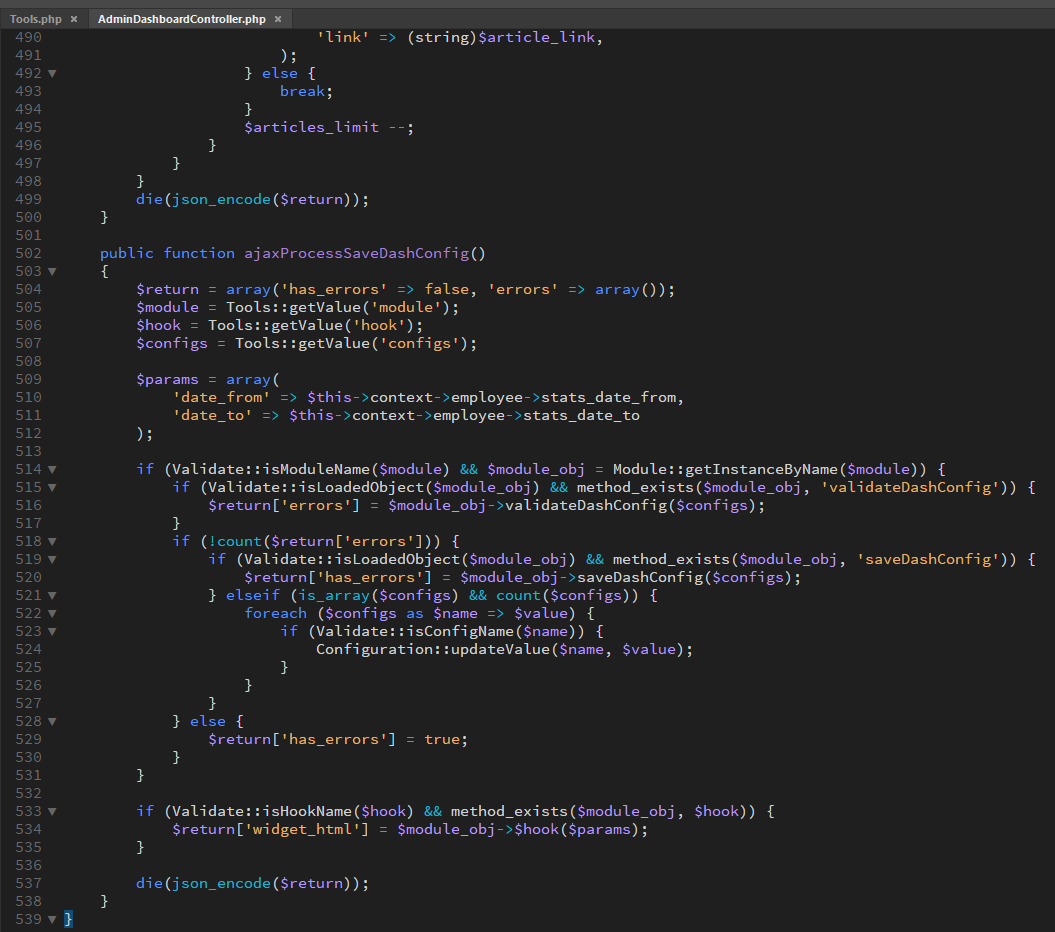Select the AdminDashboardController.php tab
Screen dimensions: 1055x932
(x=181, y=19)
